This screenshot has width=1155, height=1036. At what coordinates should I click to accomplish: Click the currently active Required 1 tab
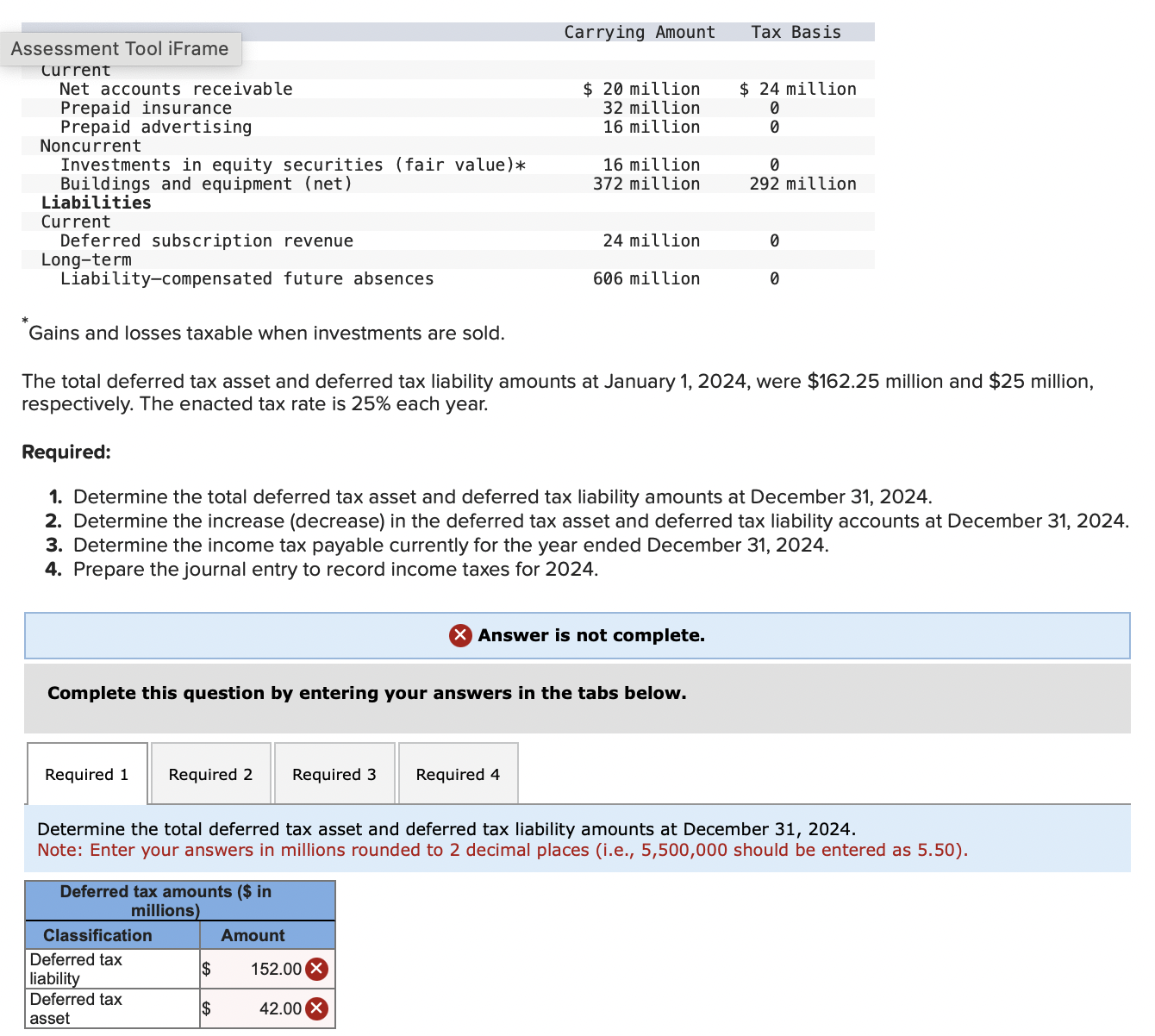pos(86,773)
